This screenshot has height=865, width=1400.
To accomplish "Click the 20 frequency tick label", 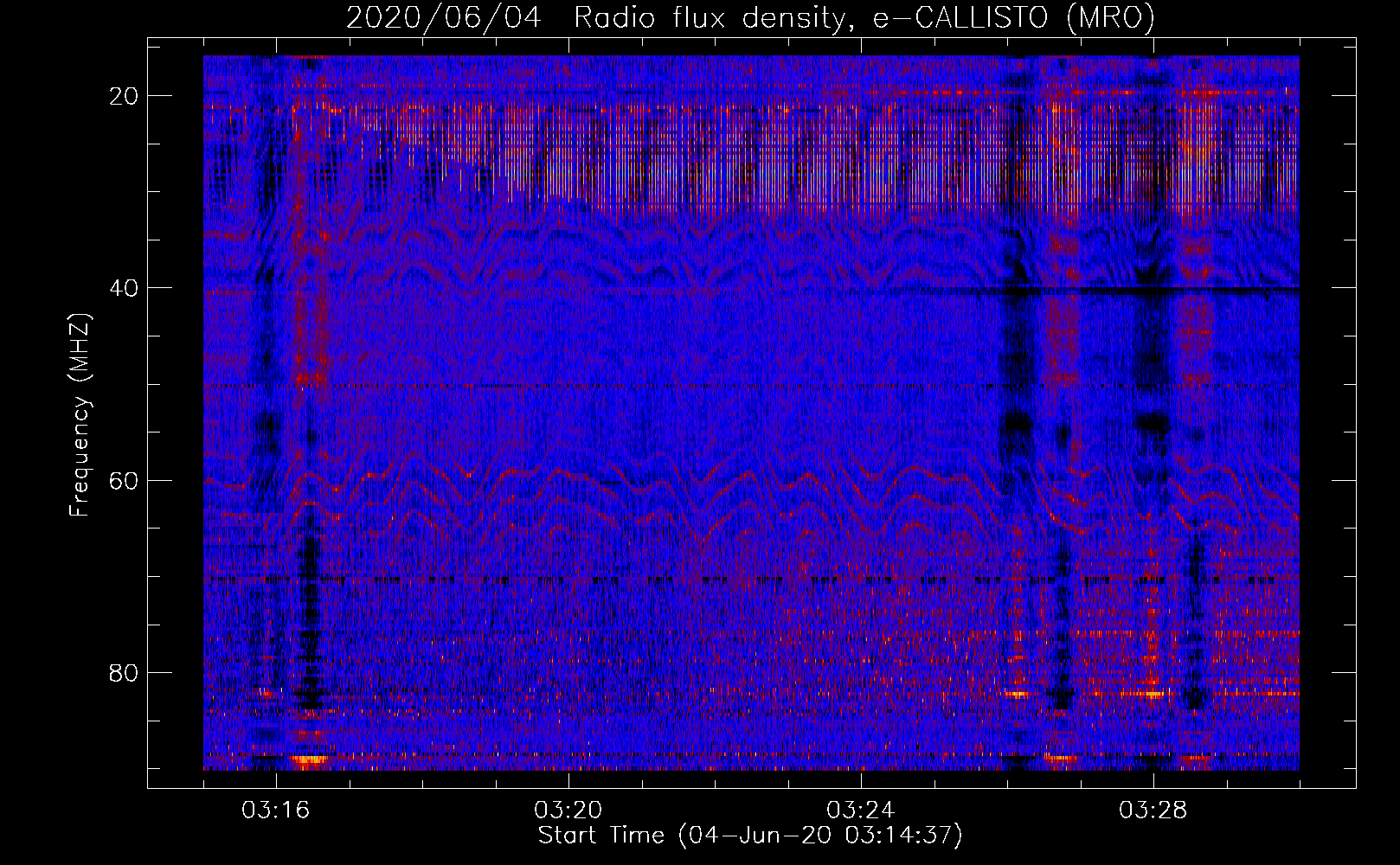I will tap(125, 96).
